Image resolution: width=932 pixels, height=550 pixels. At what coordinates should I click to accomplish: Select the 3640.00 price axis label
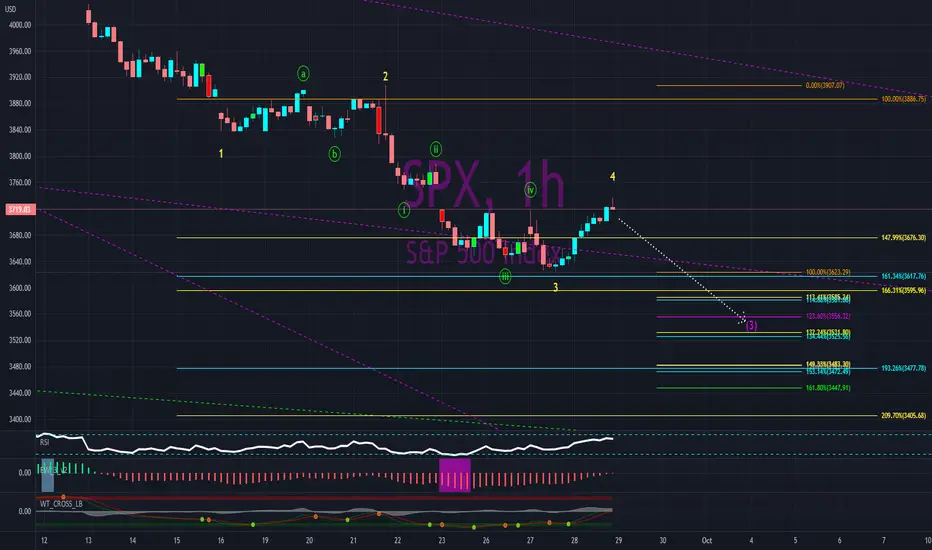pos(20,262)
